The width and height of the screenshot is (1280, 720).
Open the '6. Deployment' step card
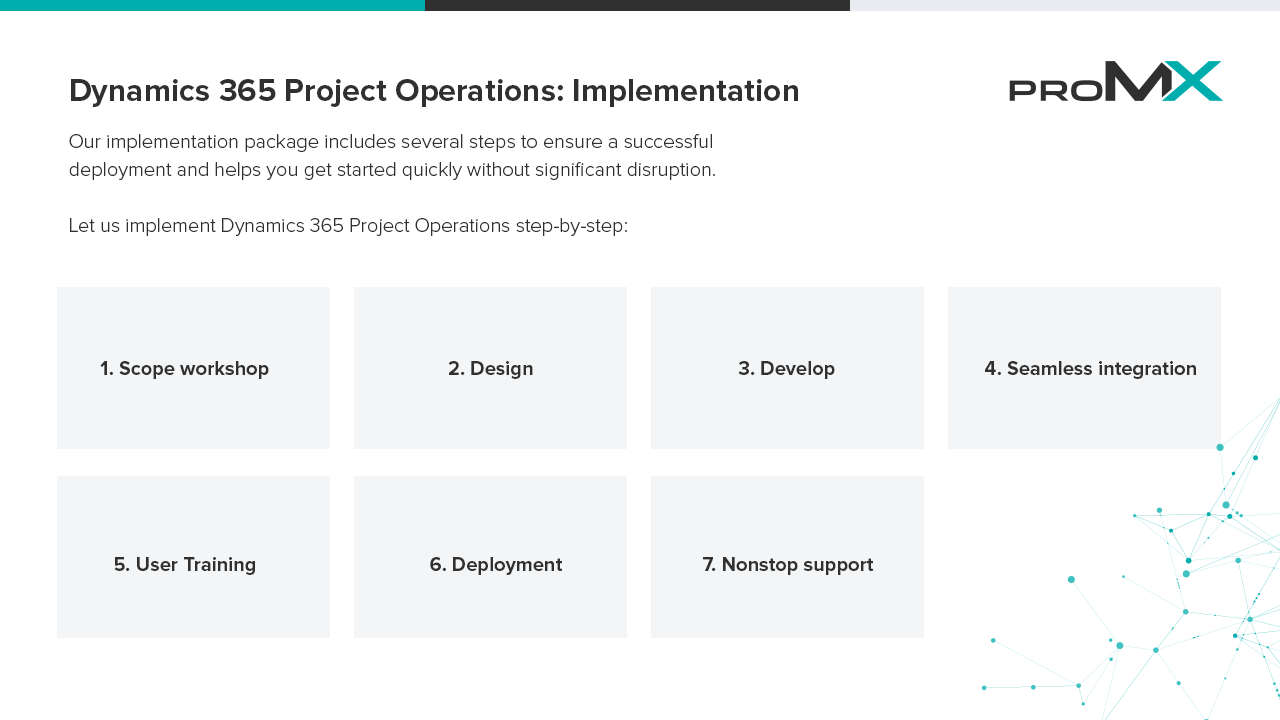click(x=490, y=557)
